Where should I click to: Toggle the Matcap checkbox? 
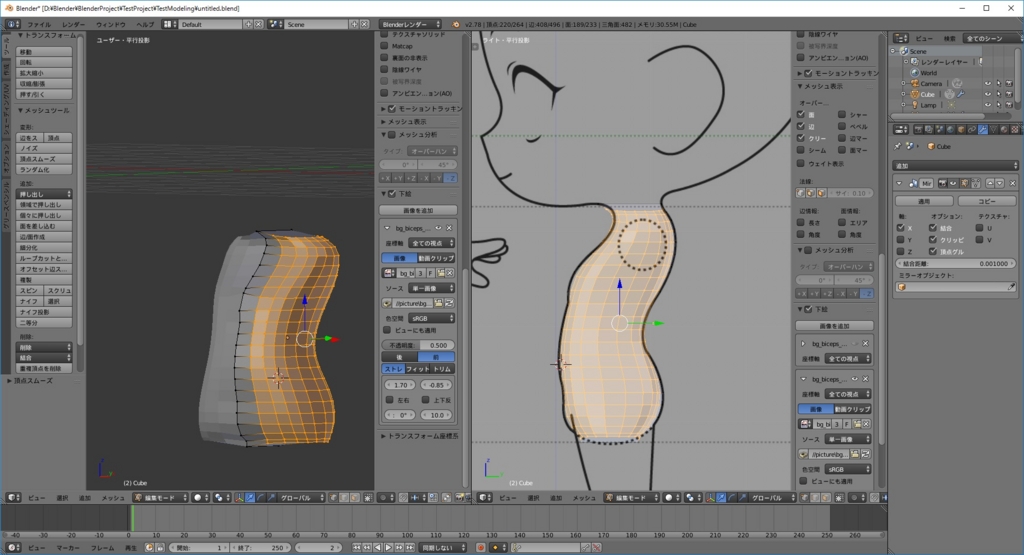385,46
